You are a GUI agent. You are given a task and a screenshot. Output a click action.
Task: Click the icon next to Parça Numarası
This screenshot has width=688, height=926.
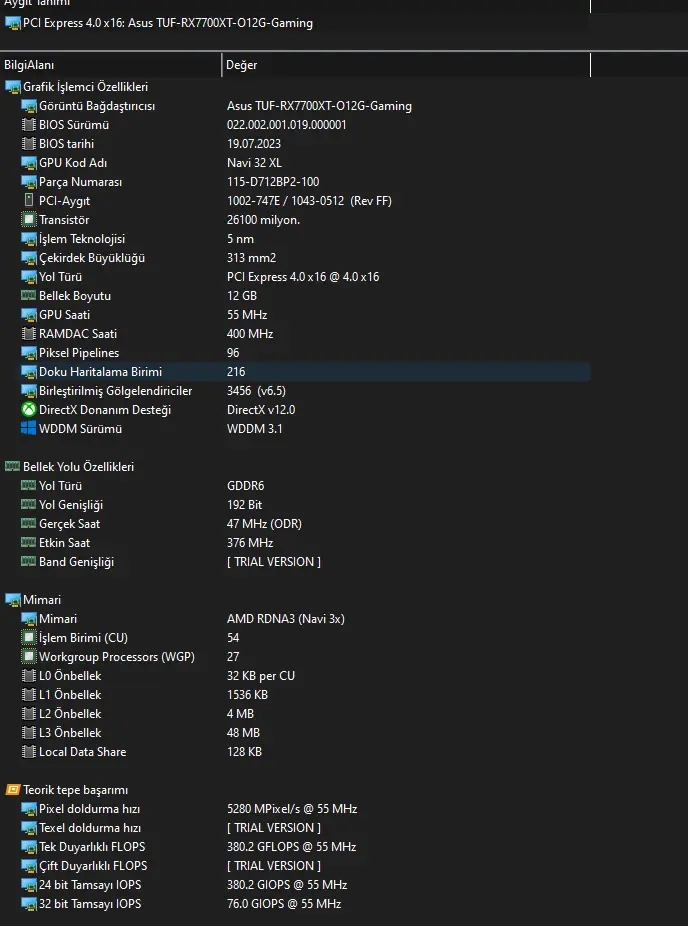pyautogui.click(x=28, y=182)
